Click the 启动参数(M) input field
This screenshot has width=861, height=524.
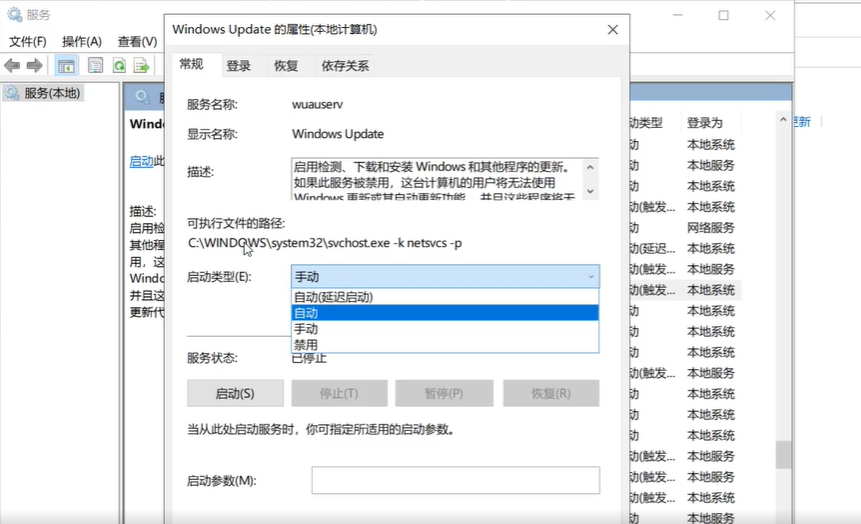click(455, 480)
